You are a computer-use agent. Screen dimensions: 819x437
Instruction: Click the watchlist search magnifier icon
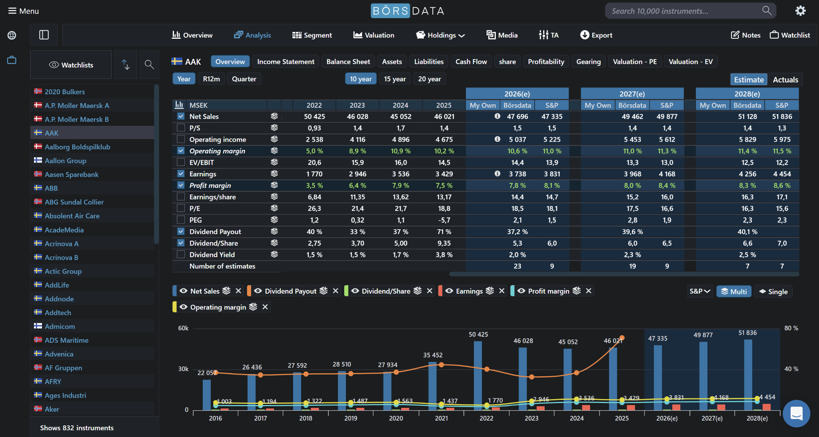149,64
